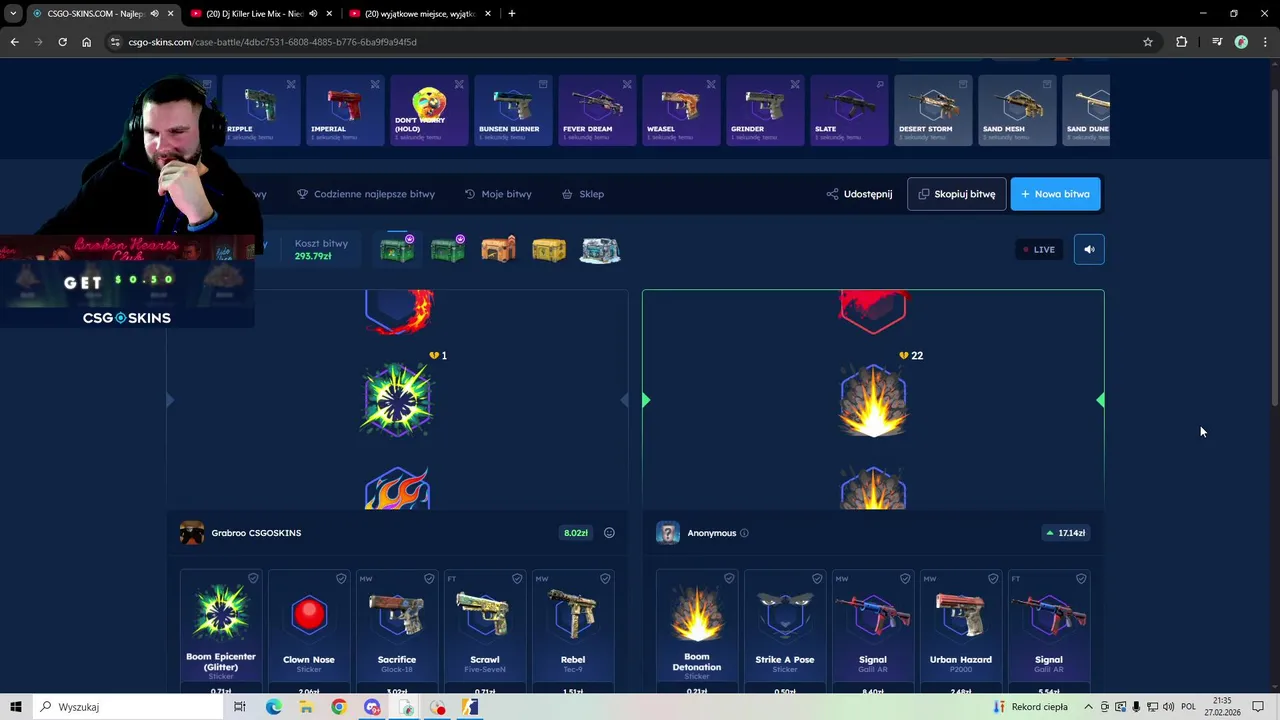Open the Sacrifice Glock-18 item
The image size is (1280, 720).
pyautogui.click(x=397, y=630)
